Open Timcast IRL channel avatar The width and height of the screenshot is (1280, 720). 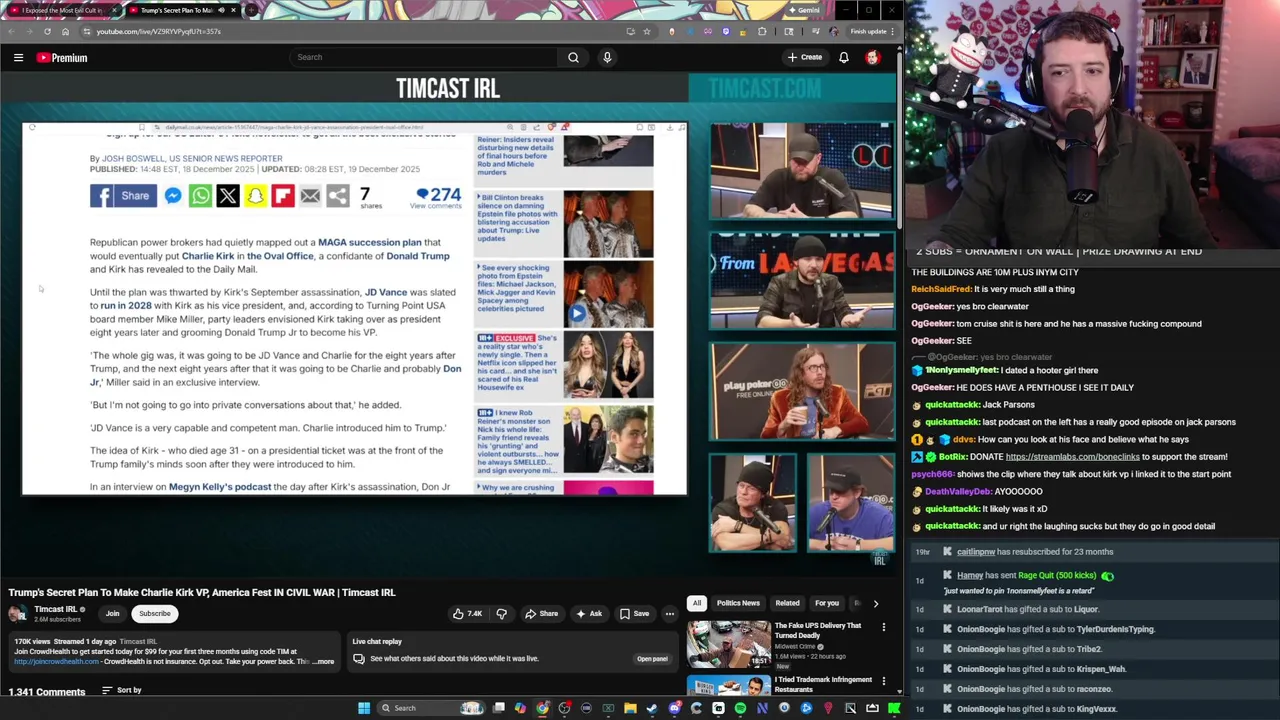pos(18,613)
